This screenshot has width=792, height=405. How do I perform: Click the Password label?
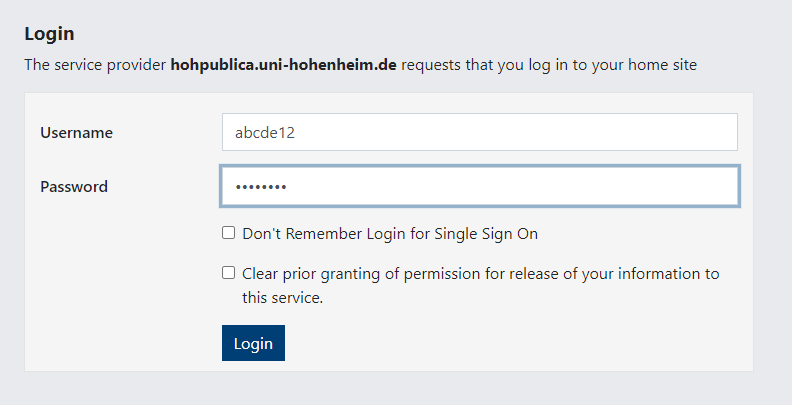(74, 186)
